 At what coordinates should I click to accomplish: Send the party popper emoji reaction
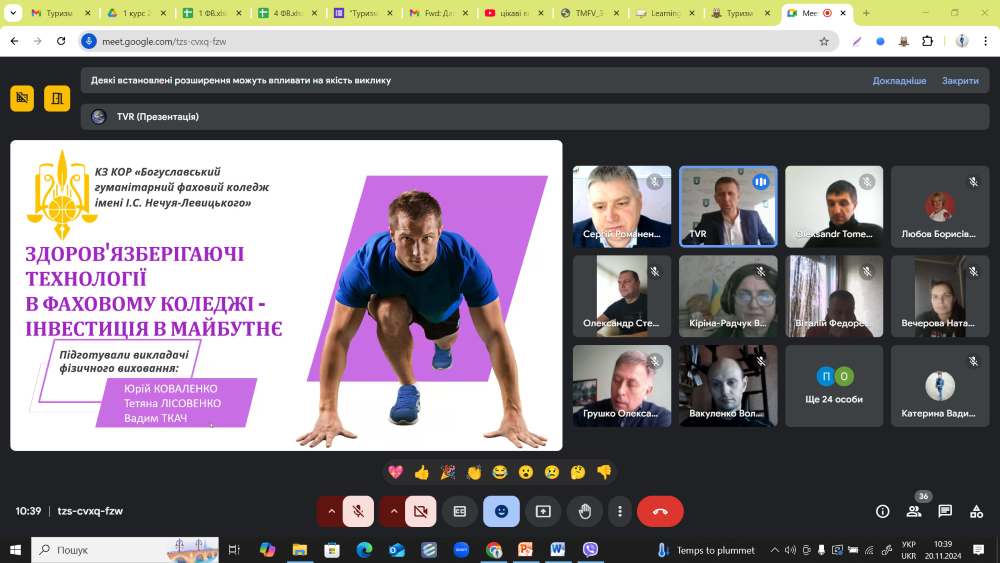(448, 472)
